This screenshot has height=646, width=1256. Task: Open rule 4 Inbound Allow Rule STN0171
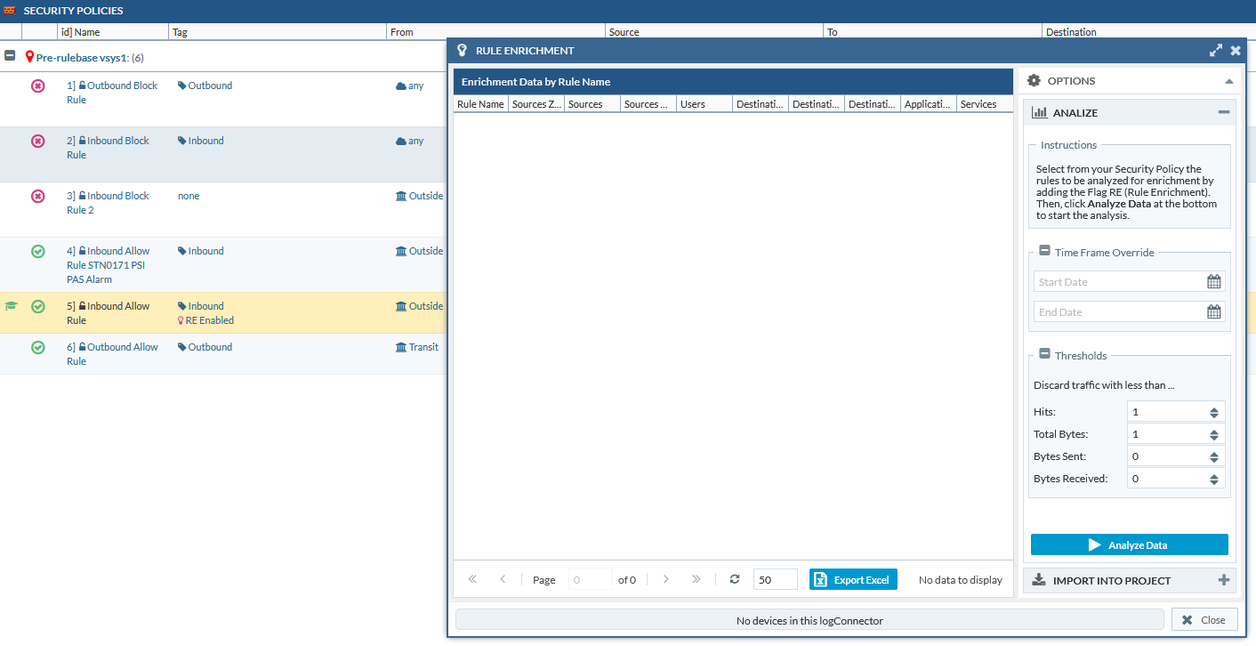[108, 265]
